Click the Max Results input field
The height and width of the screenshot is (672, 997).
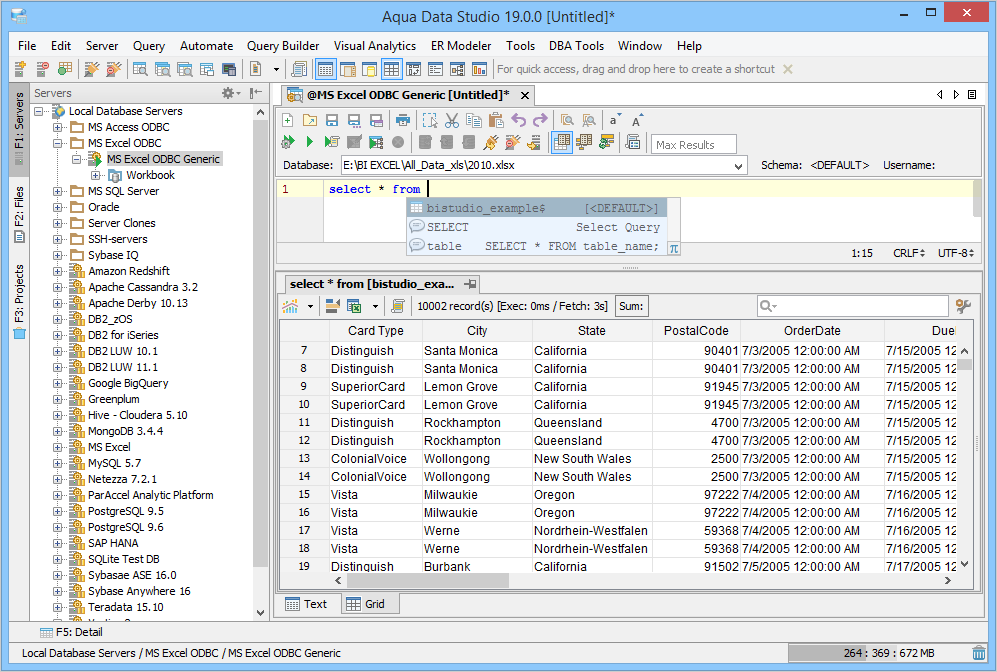693,144
